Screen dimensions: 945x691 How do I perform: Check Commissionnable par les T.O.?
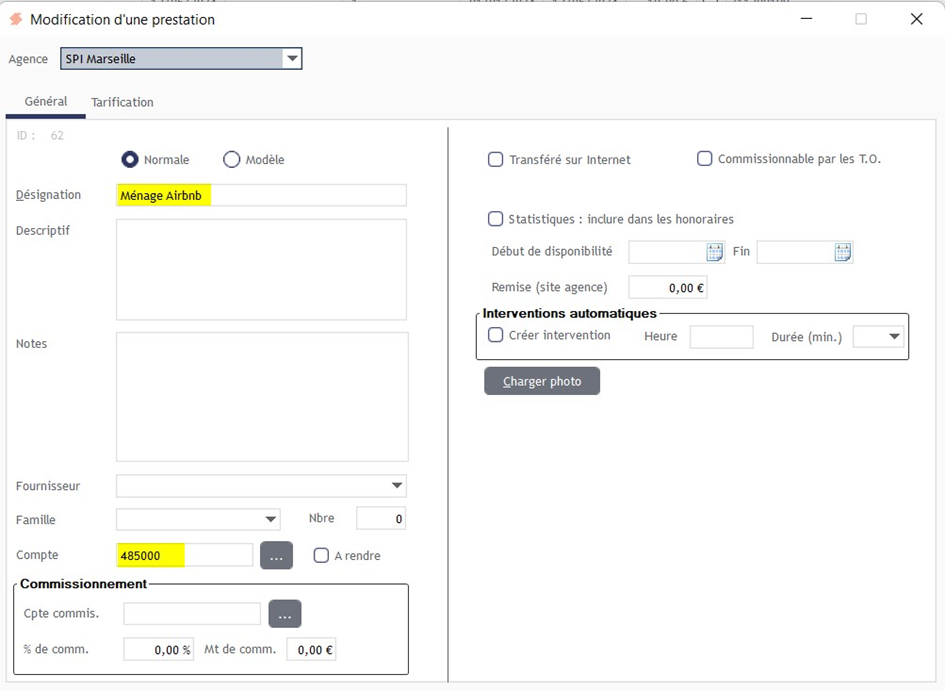coord(705,158)
